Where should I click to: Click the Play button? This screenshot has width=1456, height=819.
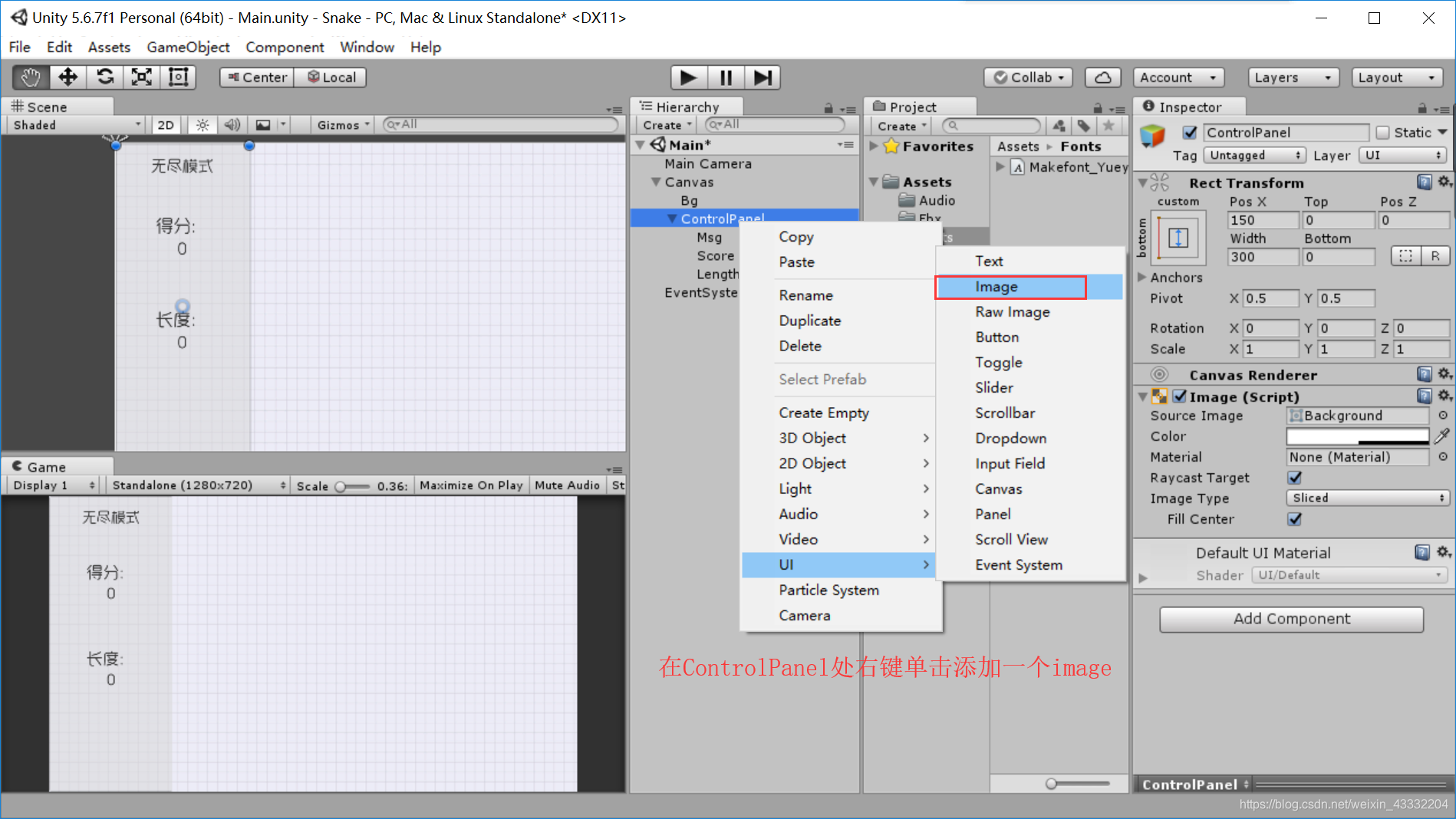(689, 77)
